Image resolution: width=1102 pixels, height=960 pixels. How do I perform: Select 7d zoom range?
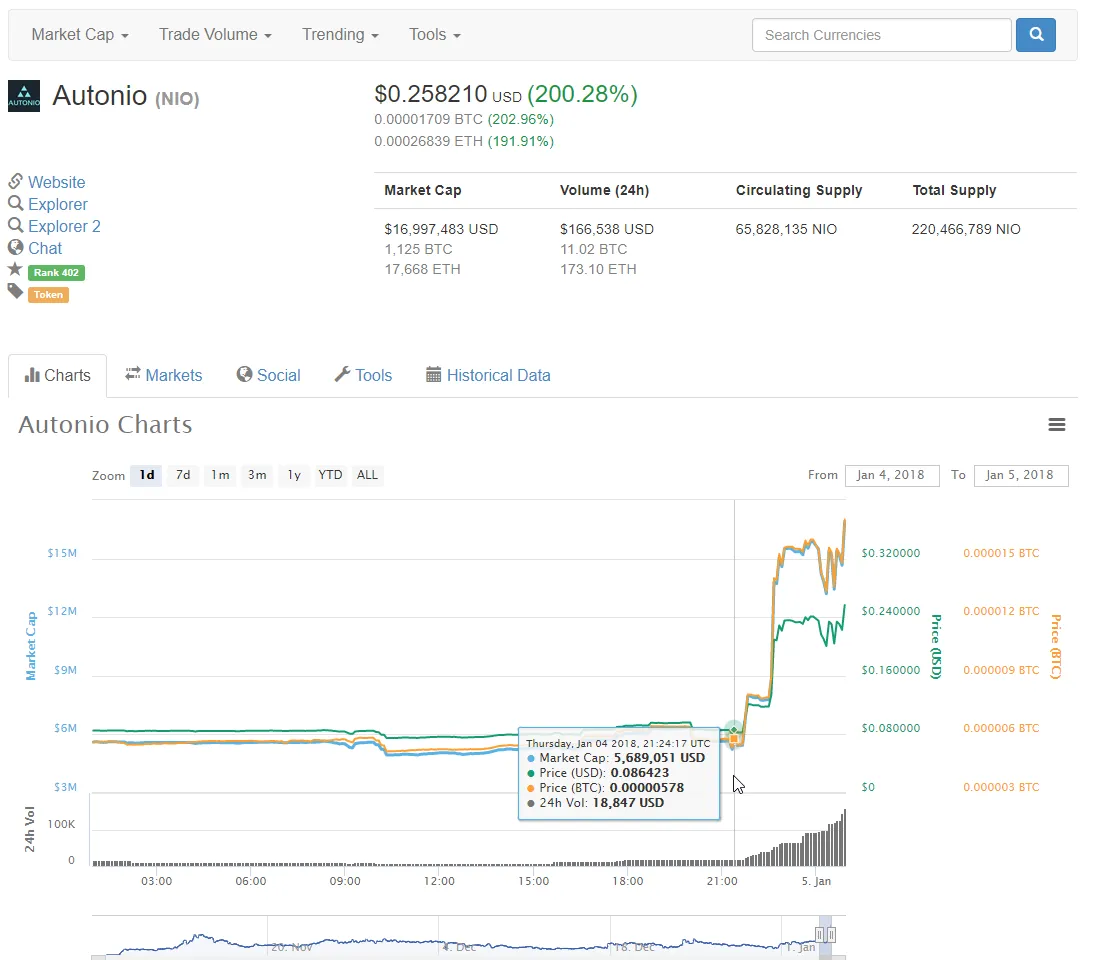pyautogui.click(x=183, y=475)
